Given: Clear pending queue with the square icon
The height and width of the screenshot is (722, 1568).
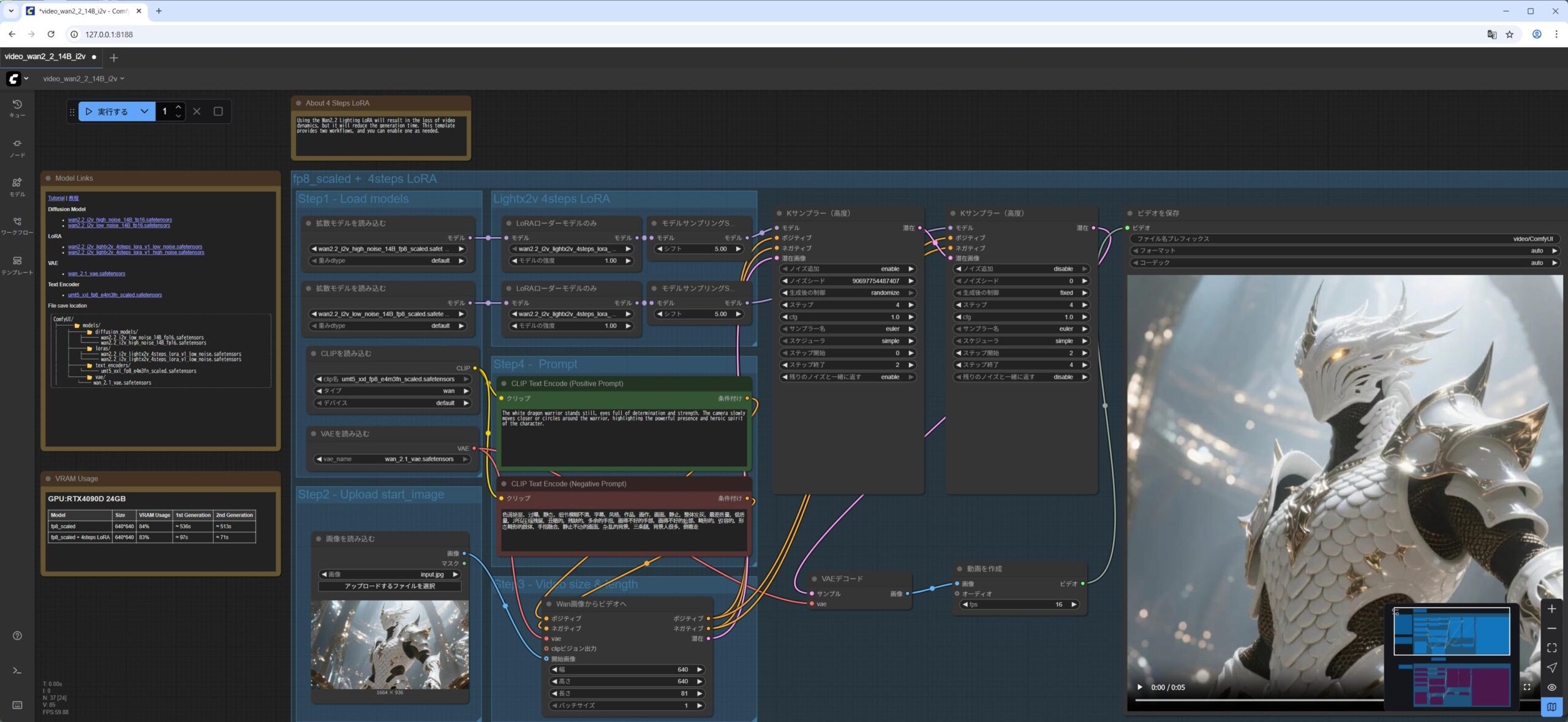Looking at the screenshot, I should click(x=218, y=112).
